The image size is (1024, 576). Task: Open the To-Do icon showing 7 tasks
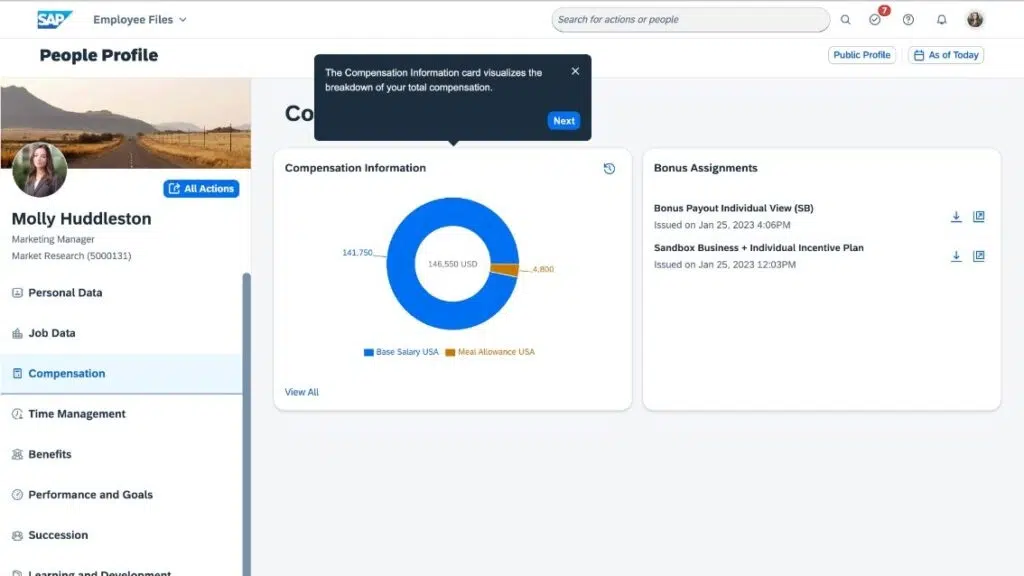875,19
